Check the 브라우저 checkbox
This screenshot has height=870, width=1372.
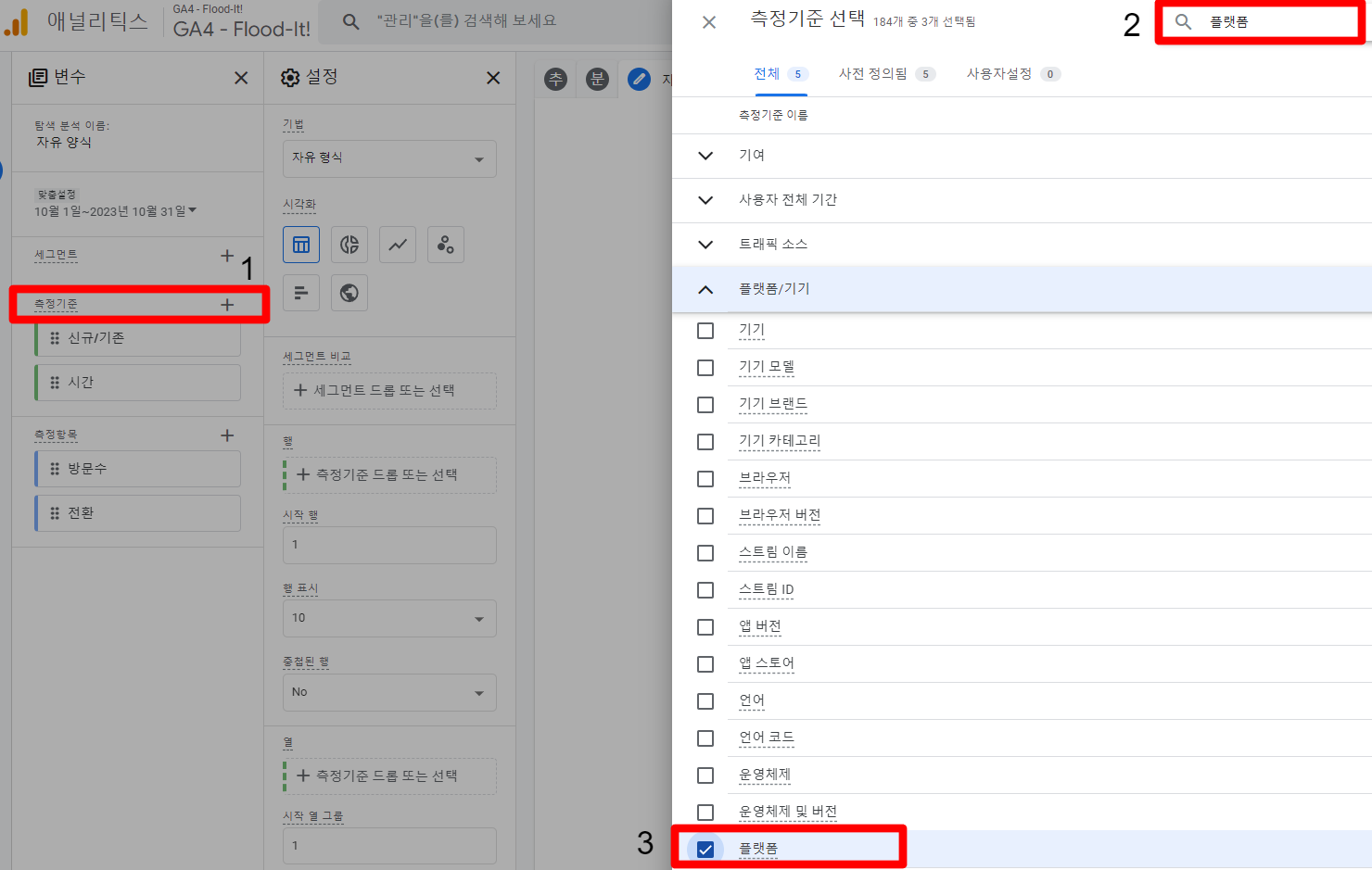[x=705, y=479]
